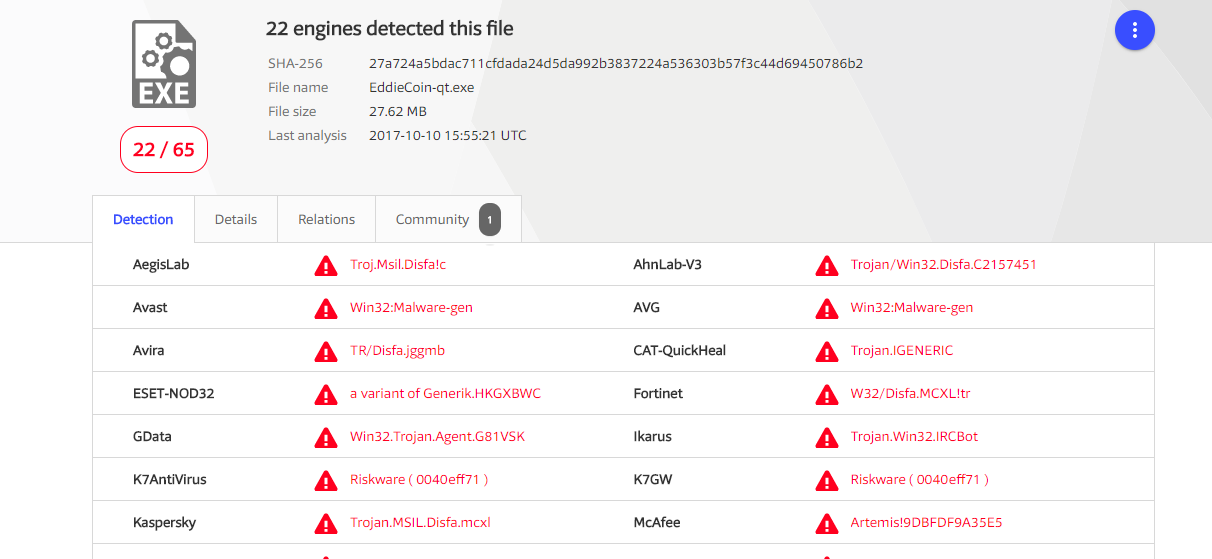The height and width of the screenshot is (559, 1212).
Task: Click the alert icon beside Trojan.IGENERIC
Action: click(826, 352)
